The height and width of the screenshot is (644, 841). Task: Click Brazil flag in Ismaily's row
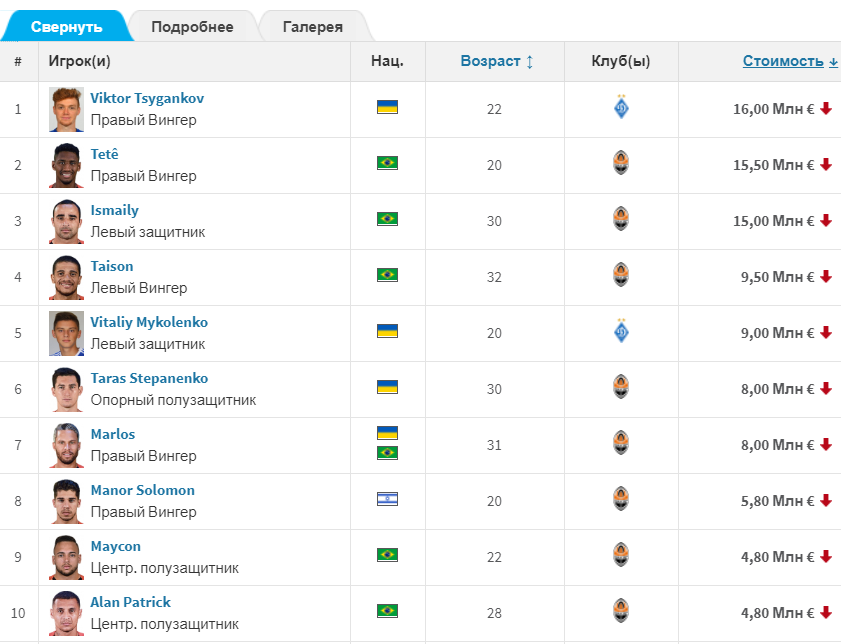387,219
